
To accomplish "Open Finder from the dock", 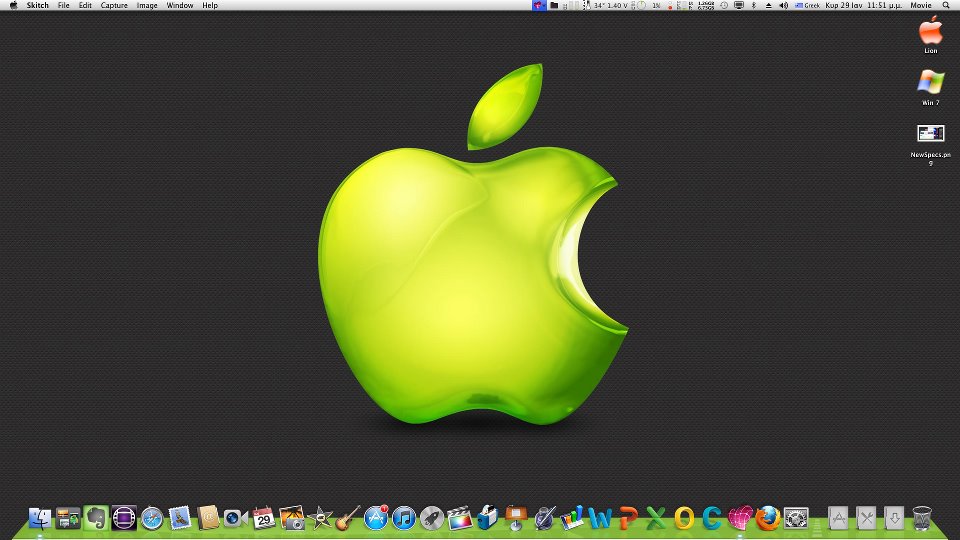I will 40,519.
